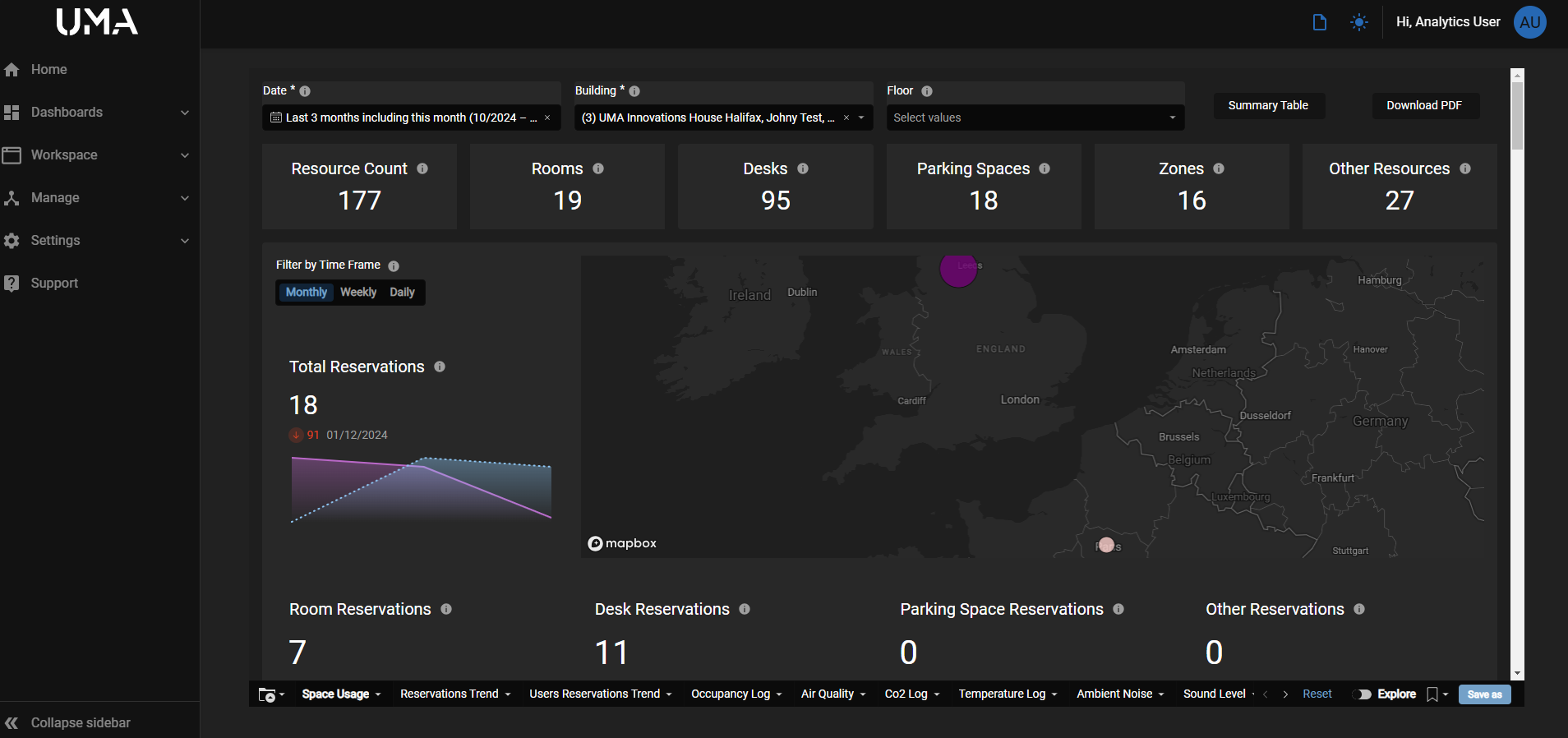Click info icon beside Total Reservations
This screenshot has height=738, width=1568.
coord(440,367)
